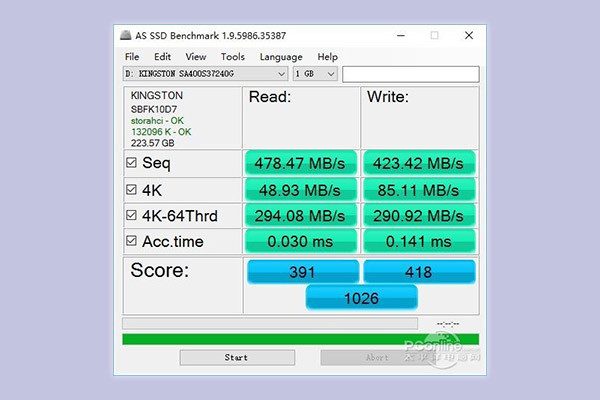Minimize the AS SSD Benchmark window

[401, 35]
